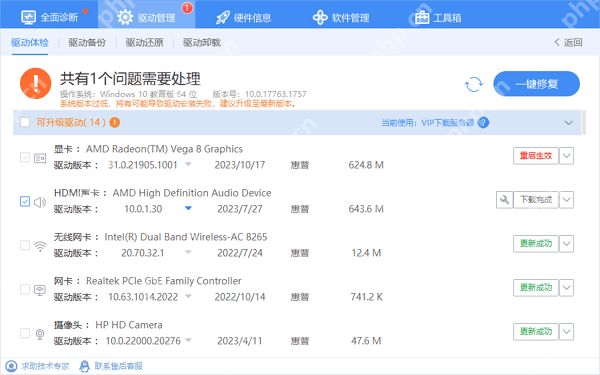Viewport: 600px width, 375px height.
Task: Click the 工具箱 toolbox icon
Action: click(x=422, y=17)
